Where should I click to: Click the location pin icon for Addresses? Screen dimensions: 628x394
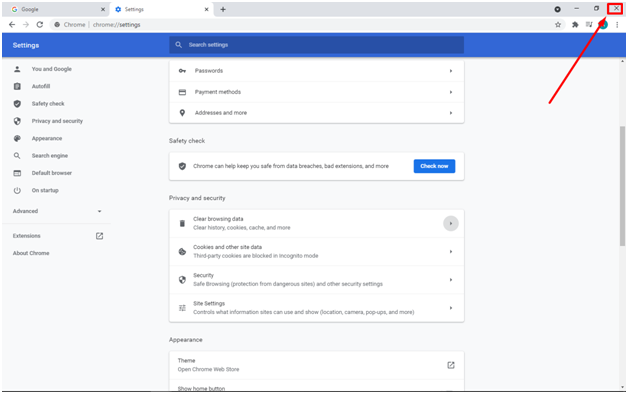point(182,113)
